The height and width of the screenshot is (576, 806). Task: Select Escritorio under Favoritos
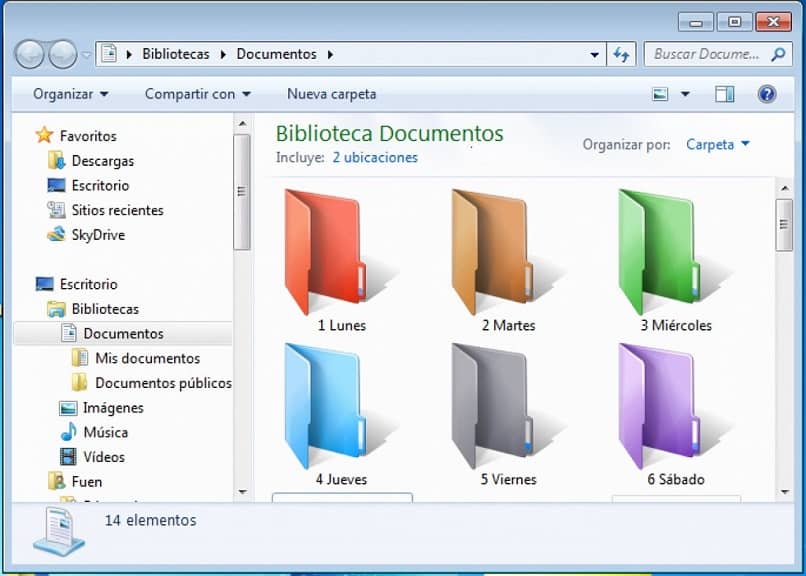pos(100,185)
